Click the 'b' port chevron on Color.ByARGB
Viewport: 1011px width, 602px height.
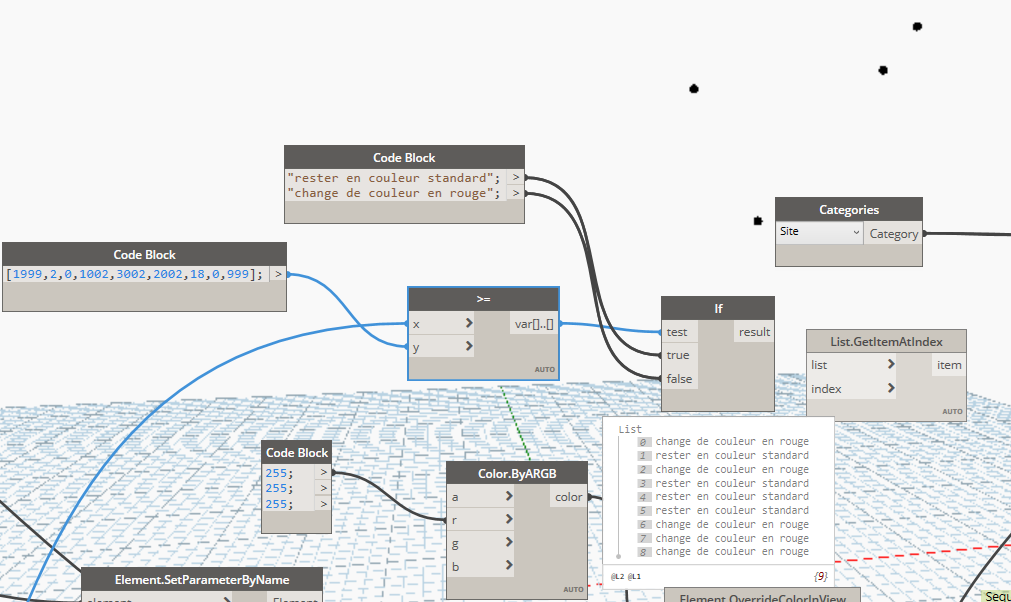click(x=509, y=566)
